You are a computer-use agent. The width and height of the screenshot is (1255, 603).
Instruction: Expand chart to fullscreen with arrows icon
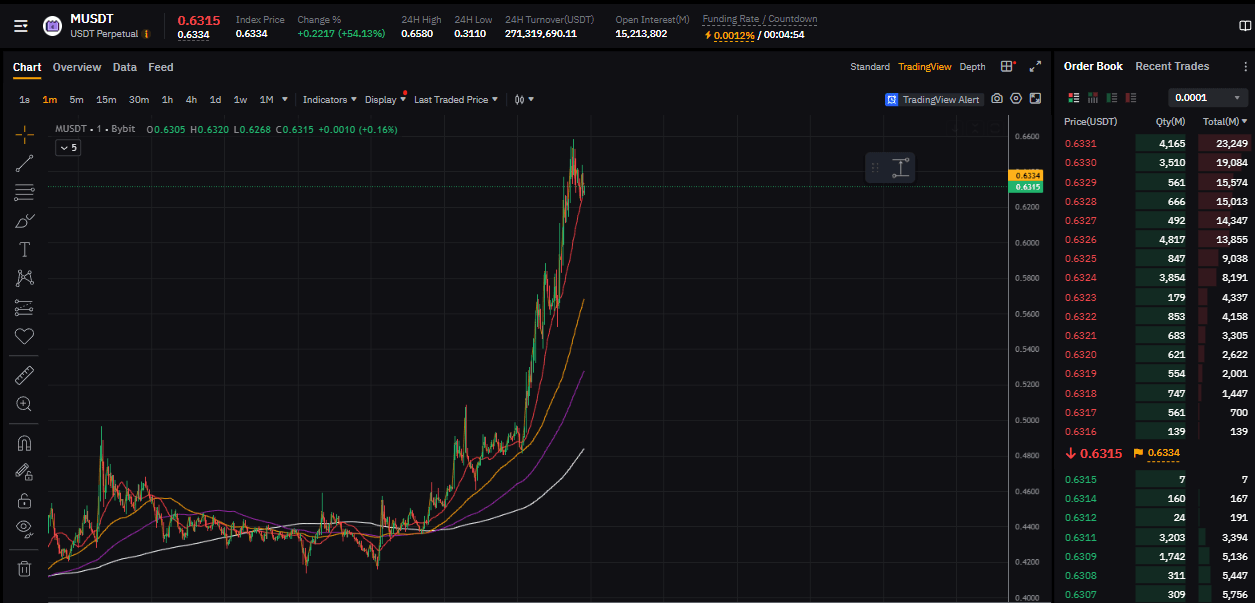tap(1035, 67)
